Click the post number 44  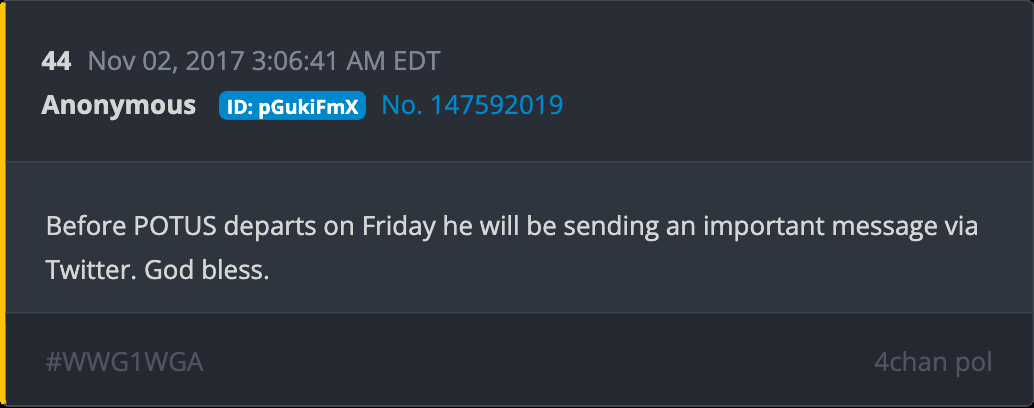(56, 61)
